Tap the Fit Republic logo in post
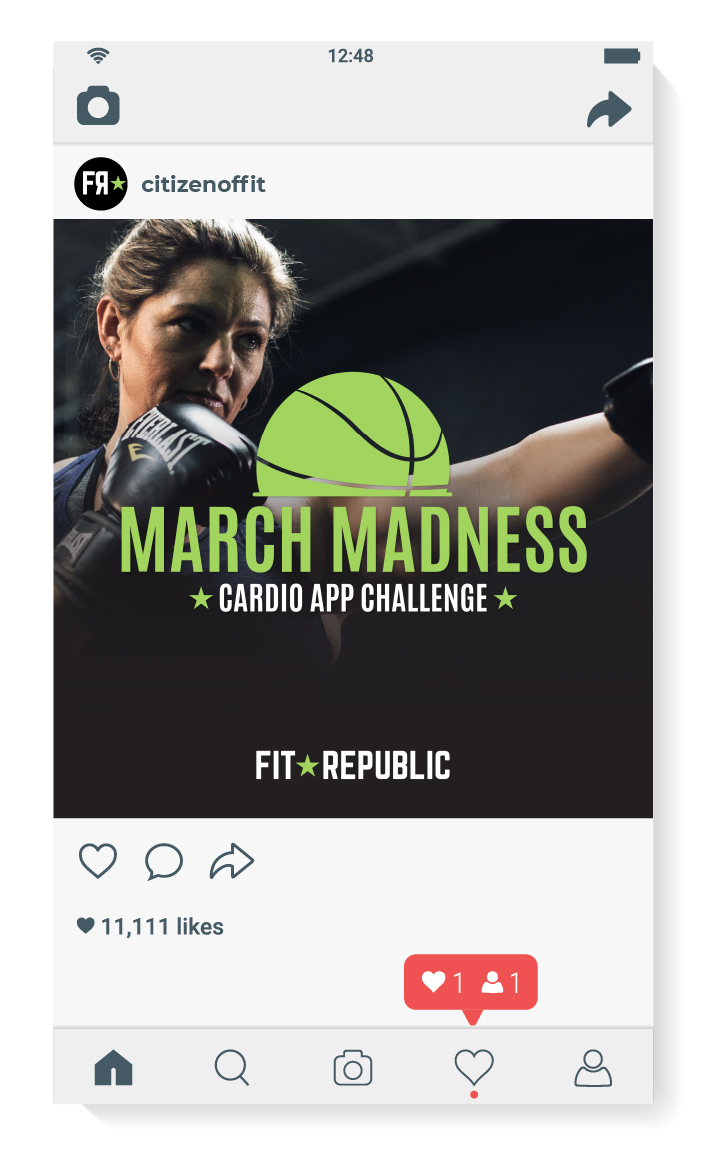The width and height of the screenshot is (720, 1158). tap(353, 766)
